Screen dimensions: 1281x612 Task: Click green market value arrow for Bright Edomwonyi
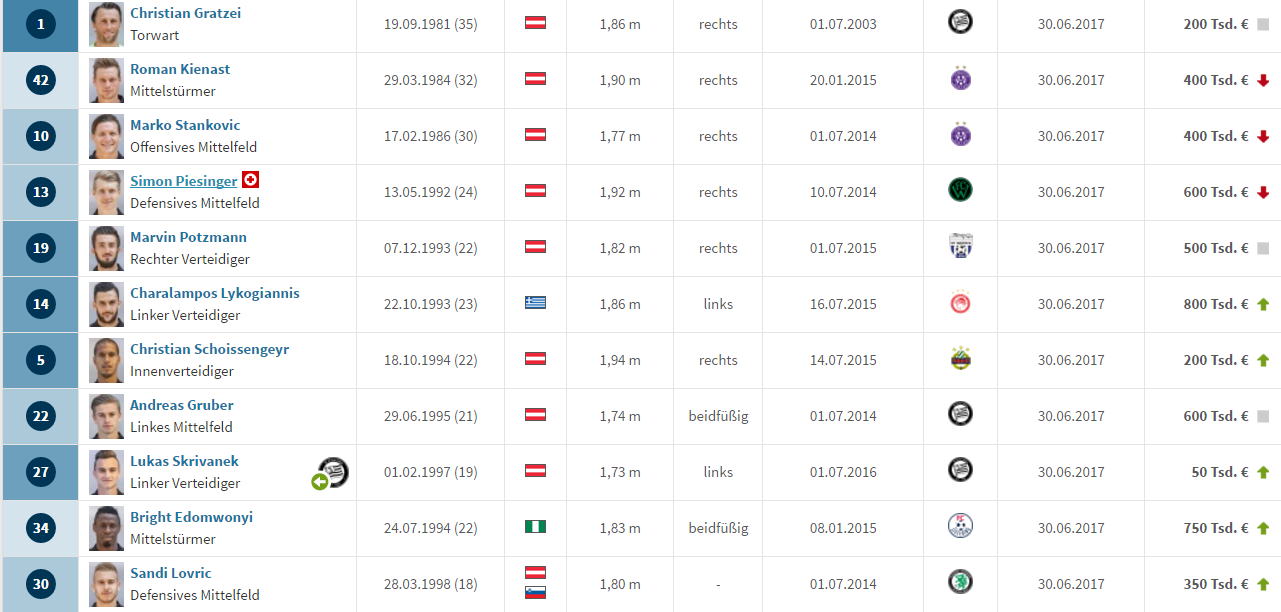point(1263,528)
